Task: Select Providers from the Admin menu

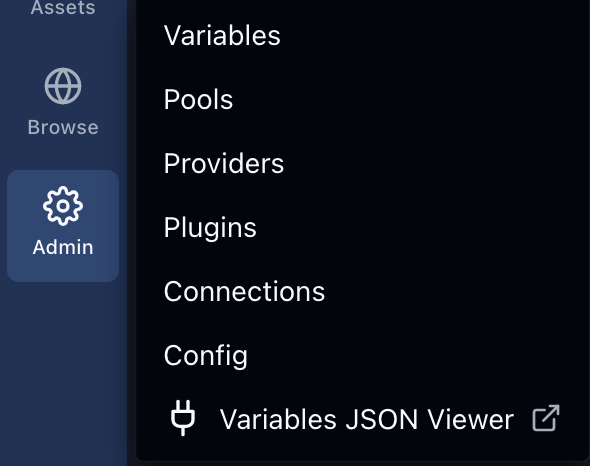Action: tap(224, 164)
